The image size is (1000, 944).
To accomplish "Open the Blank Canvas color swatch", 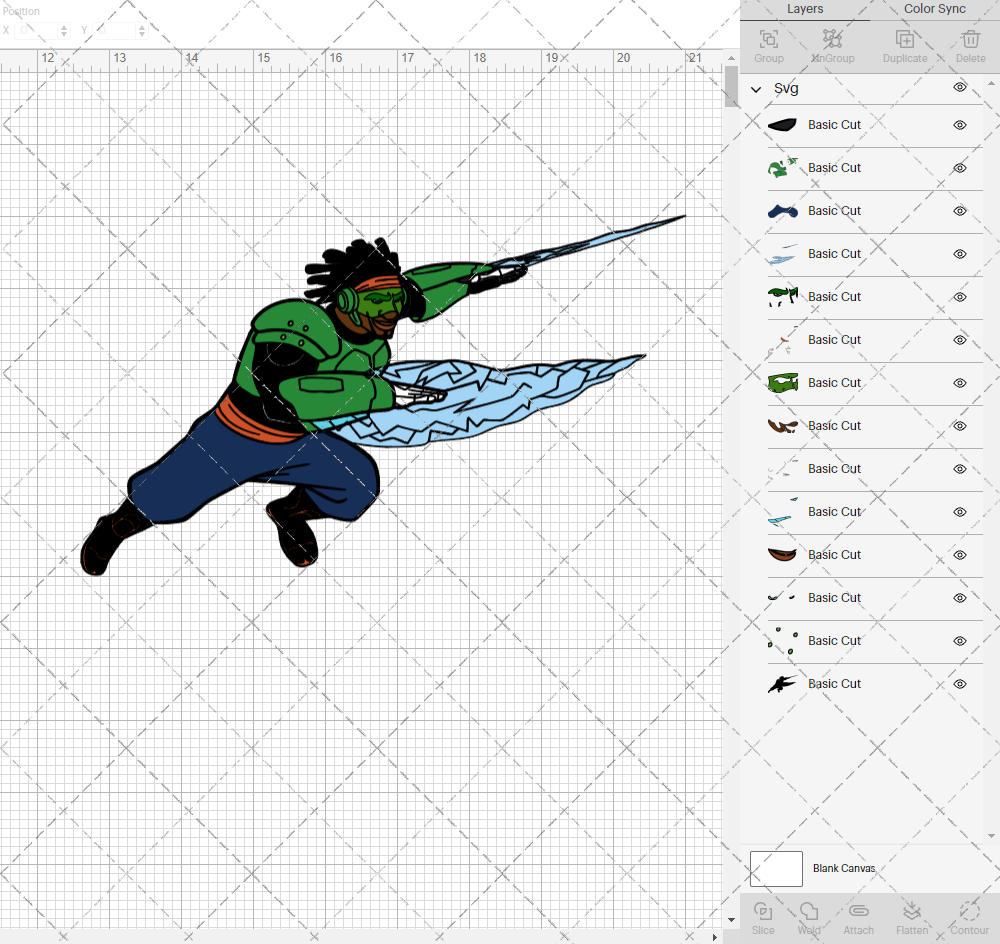I will (776, 869).
